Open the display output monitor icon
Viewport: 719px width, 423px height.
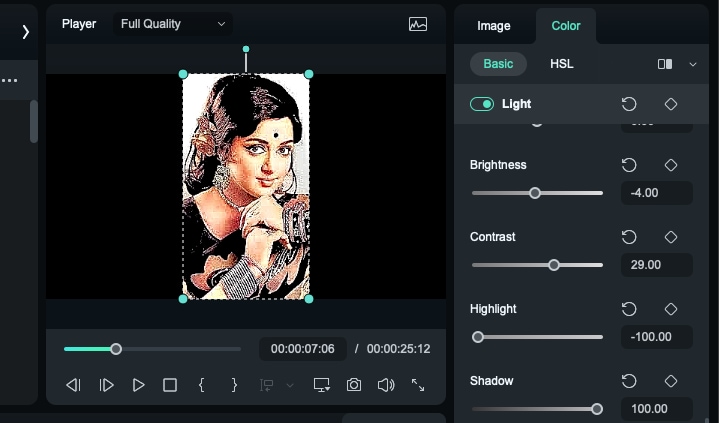click(321, 385)
